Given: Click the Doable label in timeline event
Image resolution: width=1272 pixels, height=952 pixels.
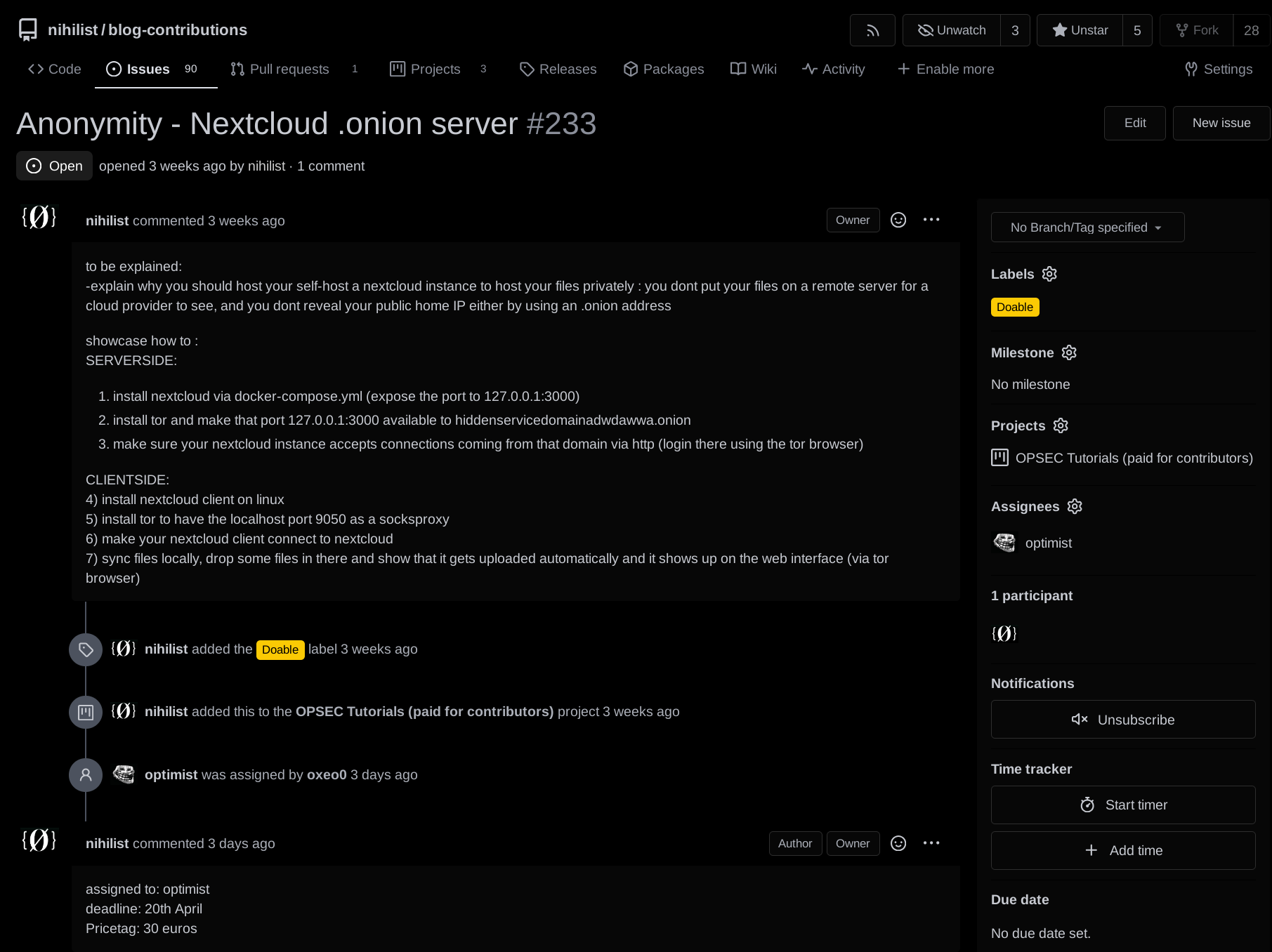Looking at the screenshot, I should pos(280,649).
